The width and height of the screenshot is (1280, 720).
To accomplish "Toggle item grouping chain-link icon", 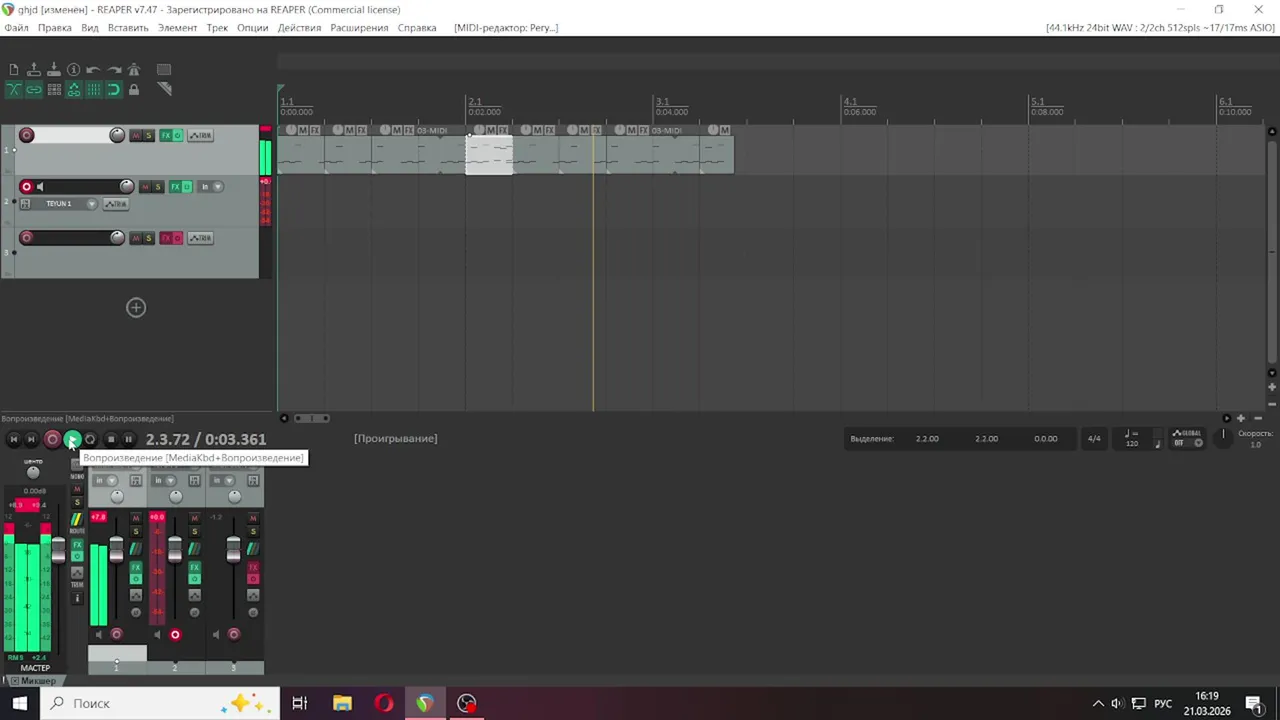I will [x=33, y=89].
